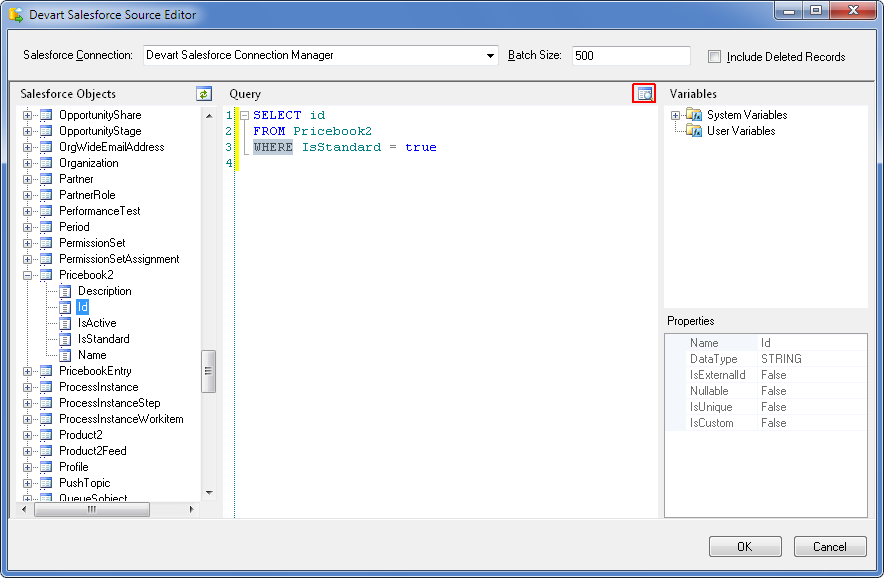Viewport: 884px width, 578px height.
Task: Click the DataType property value STRING
Action: [781, 359]
